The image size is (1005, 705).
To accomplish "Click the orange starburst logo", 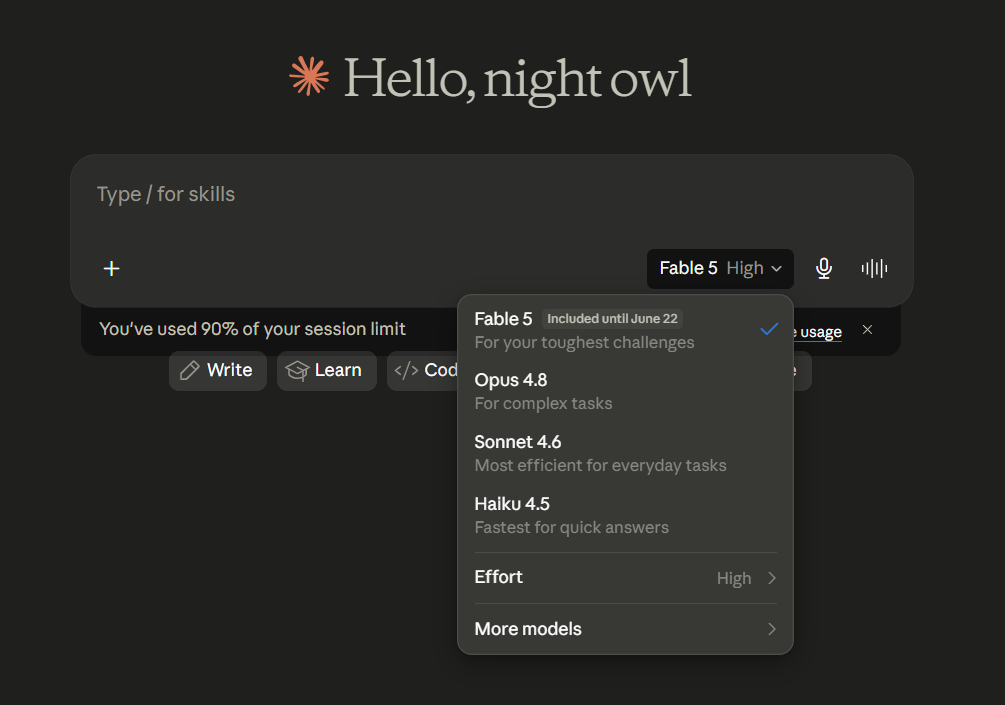I will point(309,76).
